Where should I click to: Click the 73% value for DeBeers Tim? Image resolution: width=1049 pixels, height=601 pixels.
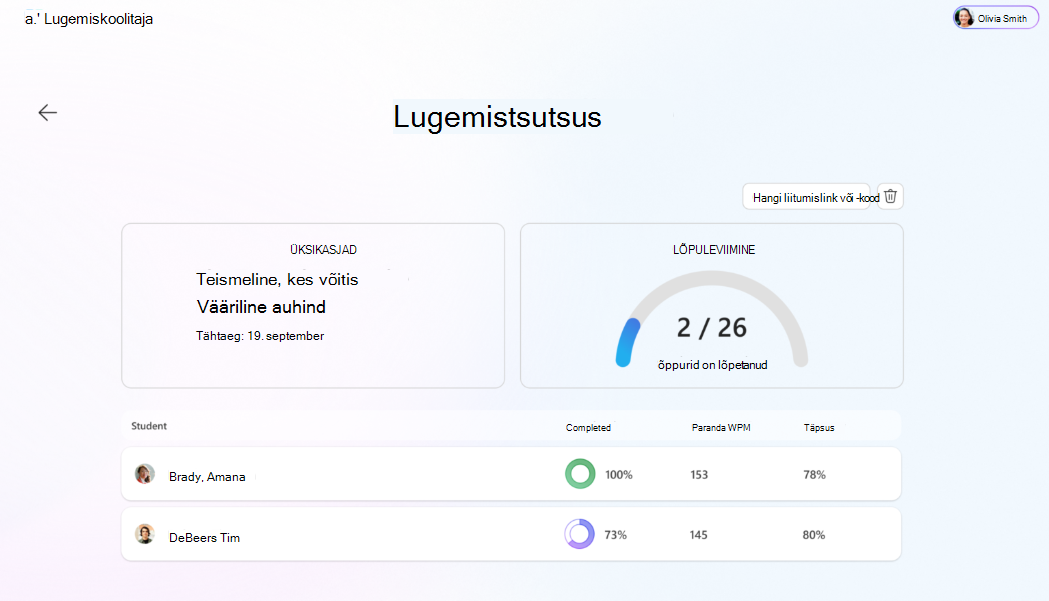pos(615,535)
